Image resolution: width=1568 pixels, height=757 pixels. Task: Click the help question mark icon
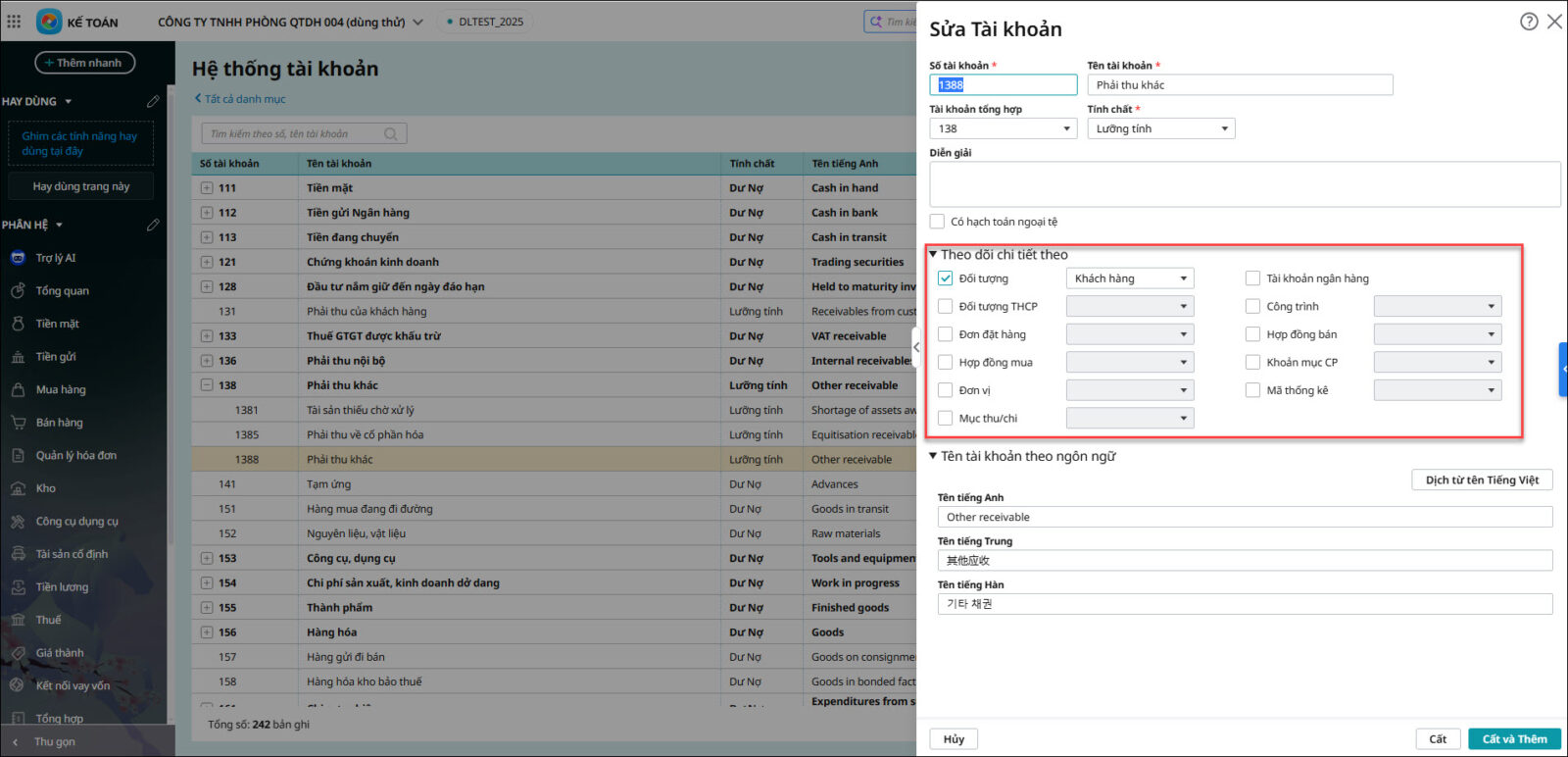tap(1528, 22)
